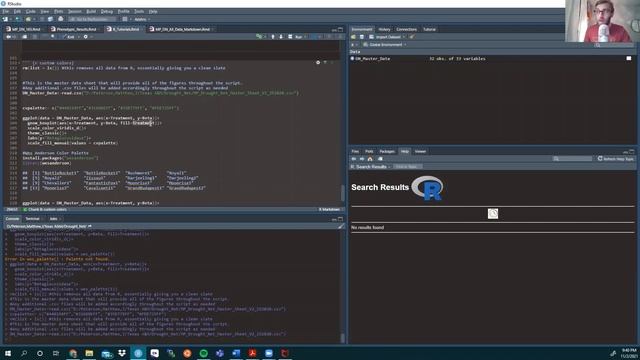Expand the DN_Master_Data object
The width and height of the screenshot is (640, 360).
tap(352, 59)
